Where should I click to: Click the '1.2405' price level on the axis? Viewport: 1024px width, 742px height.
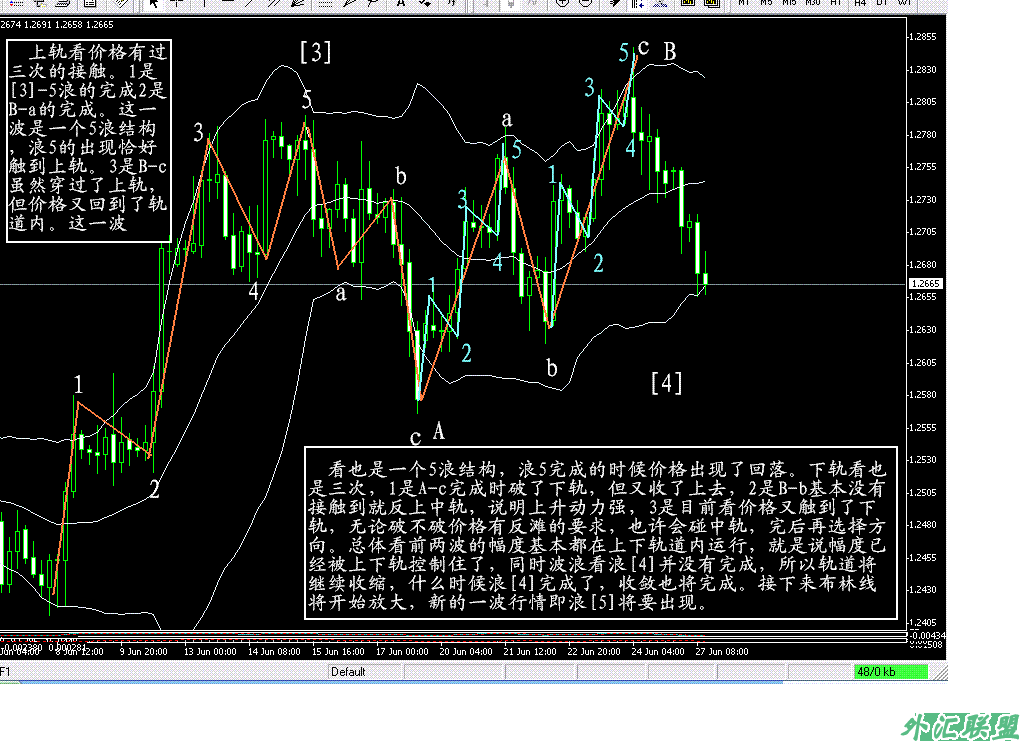click(924, 622)
